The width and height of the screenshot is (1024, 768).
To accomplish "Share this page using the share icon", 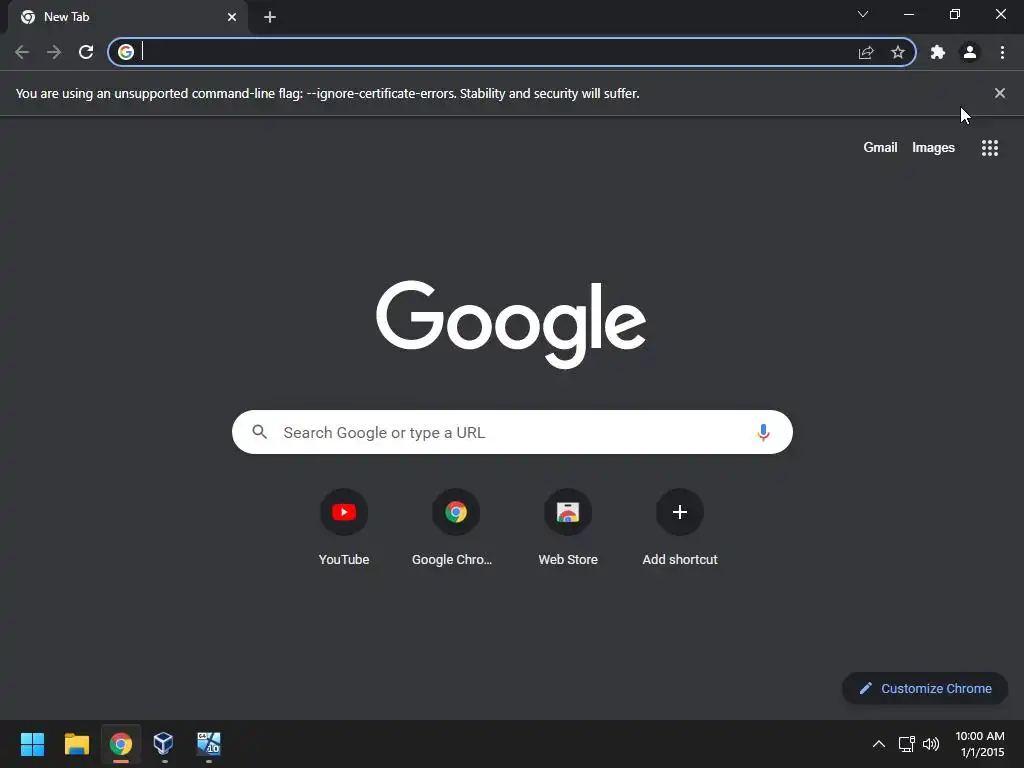I will (866, 52).
